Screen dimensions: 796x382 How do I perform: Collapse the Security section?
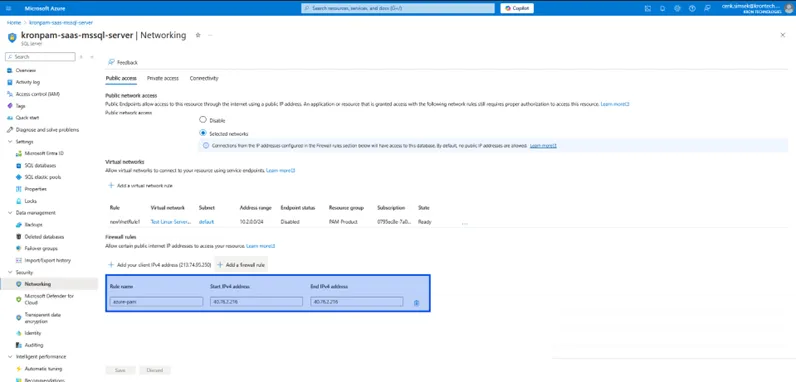[x=9, y=272]
